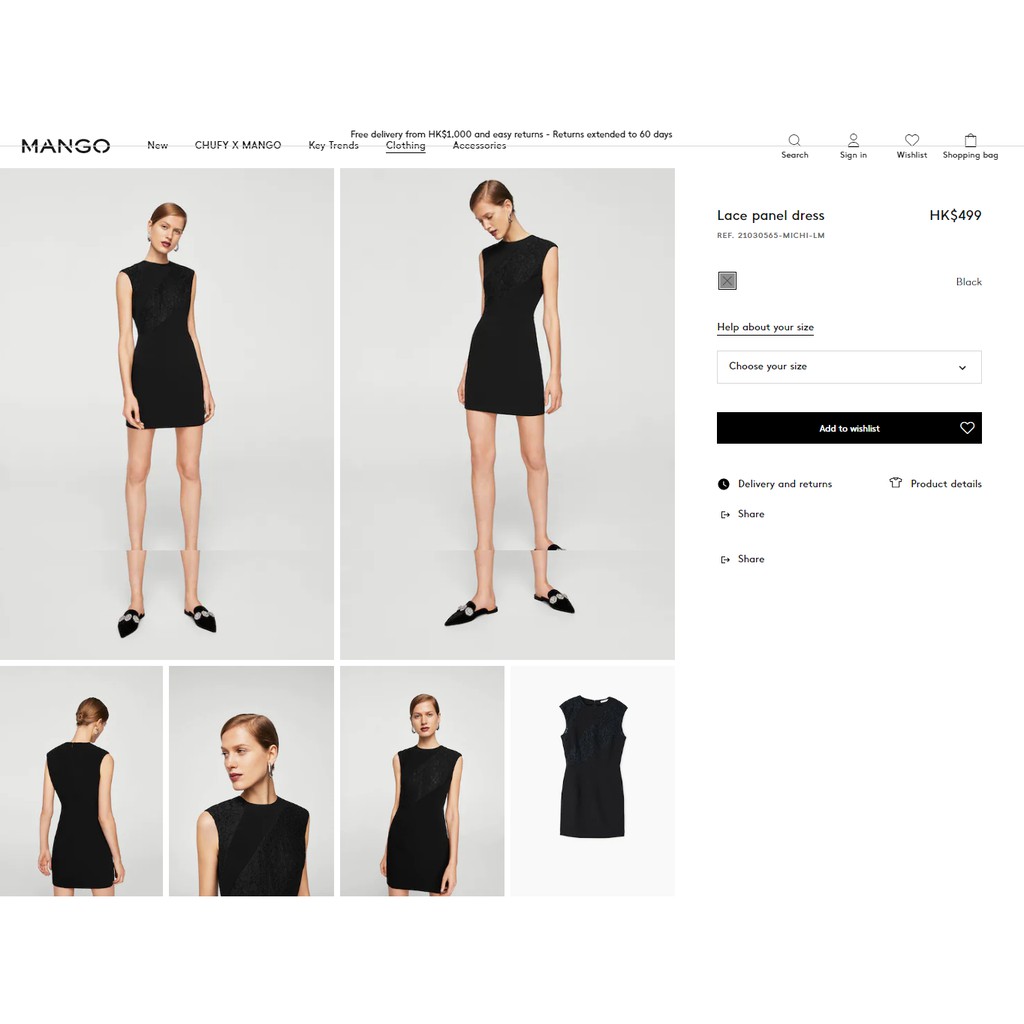Open the Wishlist heart icon in header
Viewport: 1024px width, 1024px height.
point(911,141)
